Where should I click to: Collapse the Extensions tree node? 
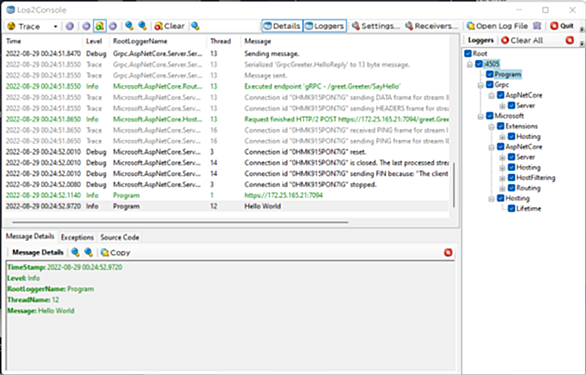point(492,127)
